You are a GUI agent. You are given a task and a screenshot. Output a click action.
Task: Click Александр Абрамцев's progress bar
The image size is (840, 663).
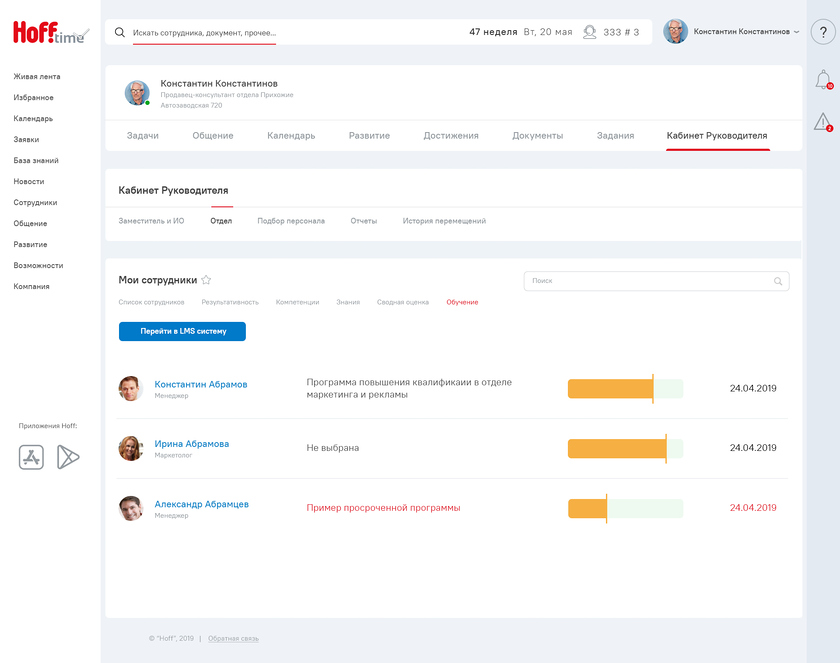point(625,509)
